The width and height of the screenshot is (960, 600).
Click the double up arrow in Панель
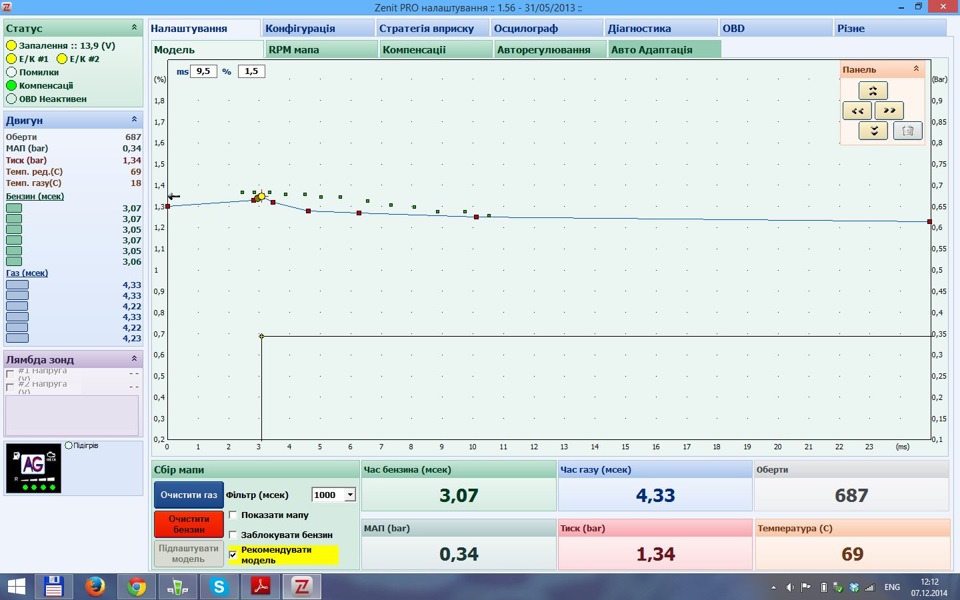click(872, 91)
